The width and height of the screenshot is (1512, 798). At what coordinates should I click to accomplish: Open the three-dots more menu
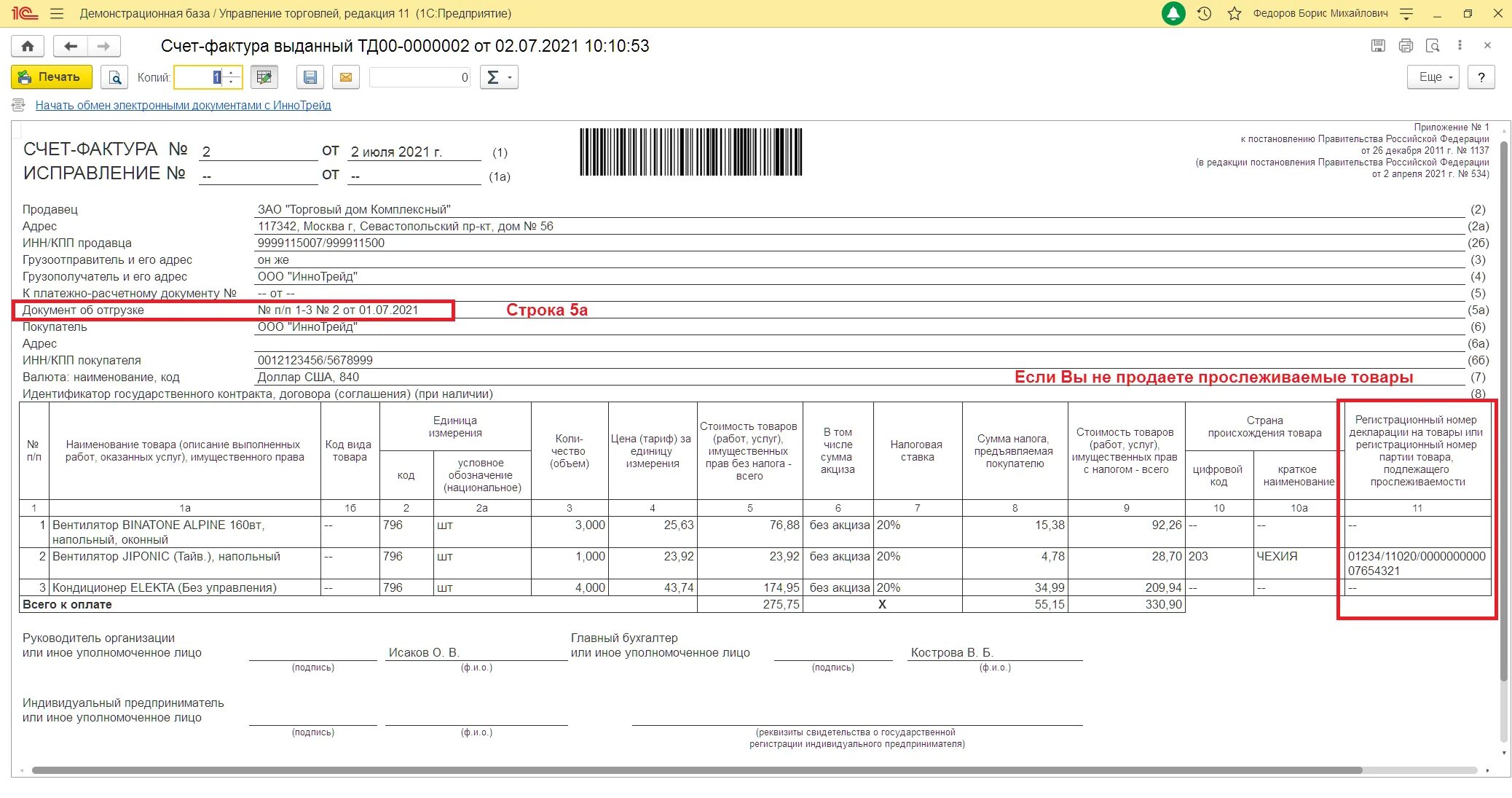1460,45
